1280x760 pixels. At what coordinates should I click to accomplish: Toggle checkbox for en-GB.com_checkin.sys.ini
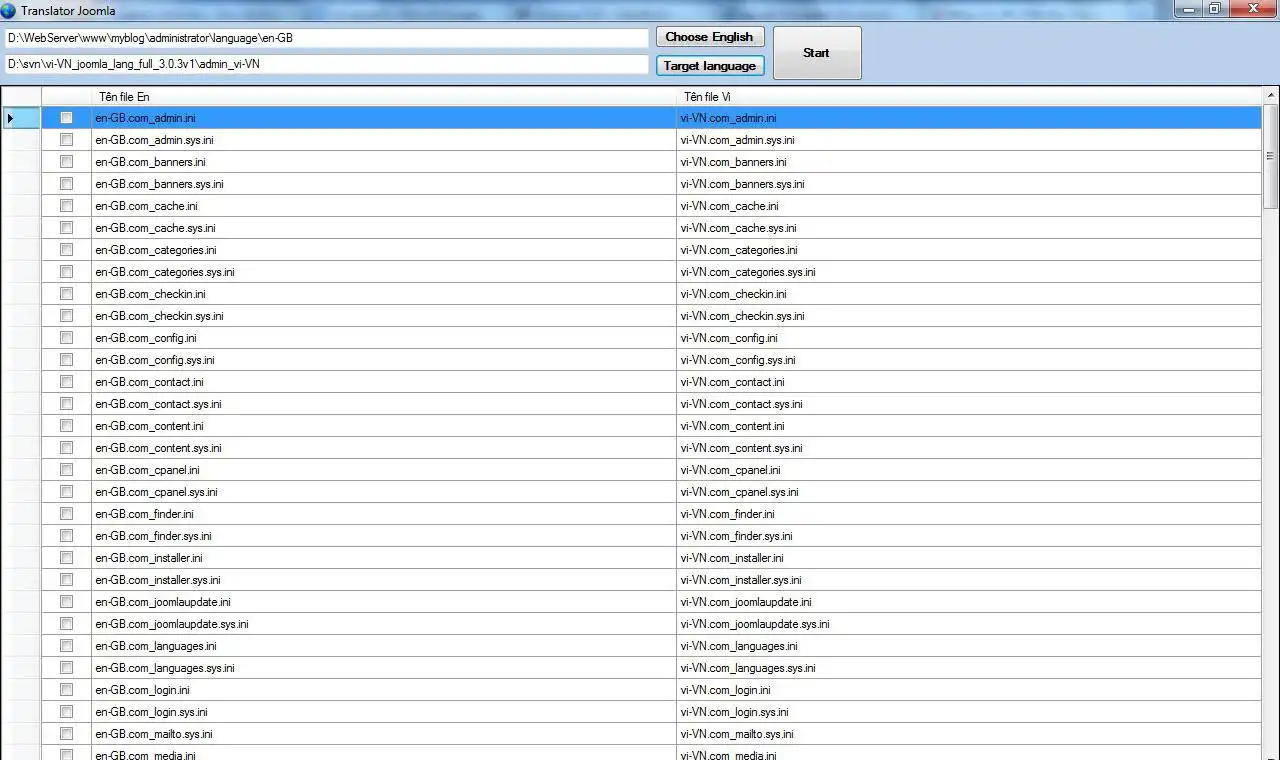tap(67, 316)
